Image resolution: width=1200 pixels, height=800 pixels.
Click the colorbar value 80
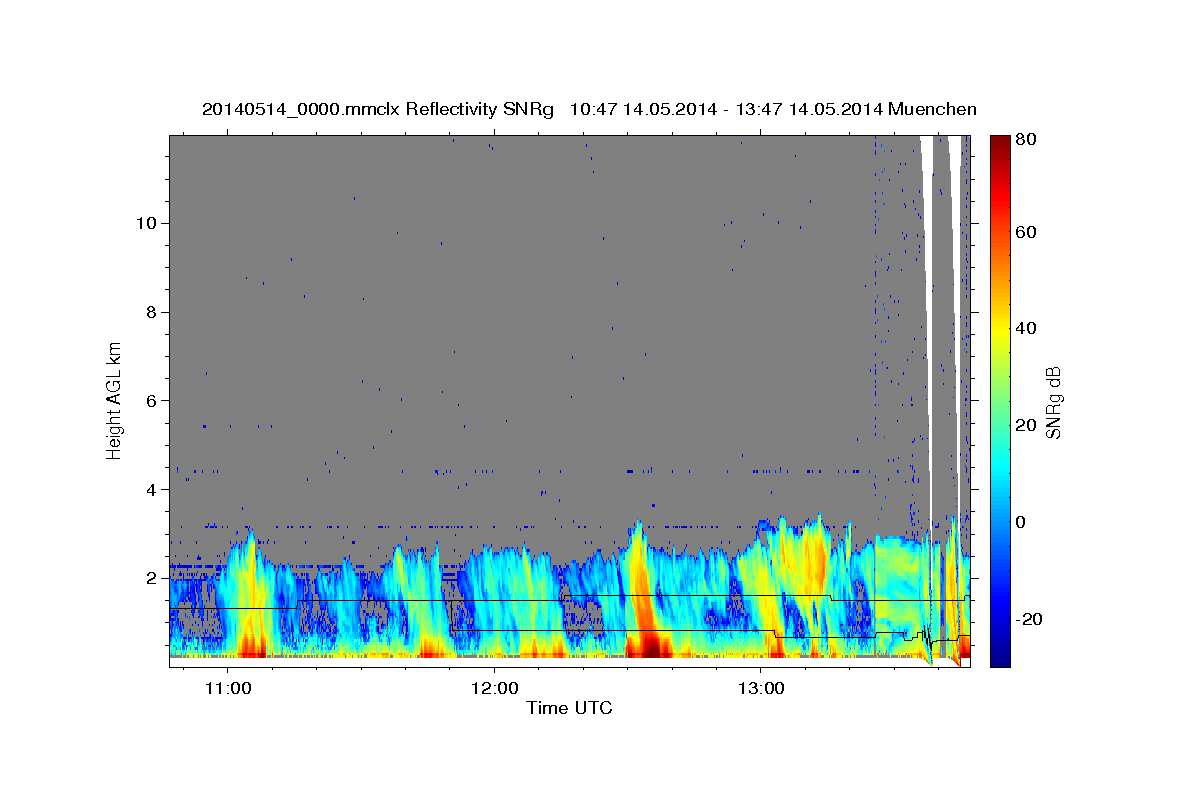click(x=1026, y=140)
